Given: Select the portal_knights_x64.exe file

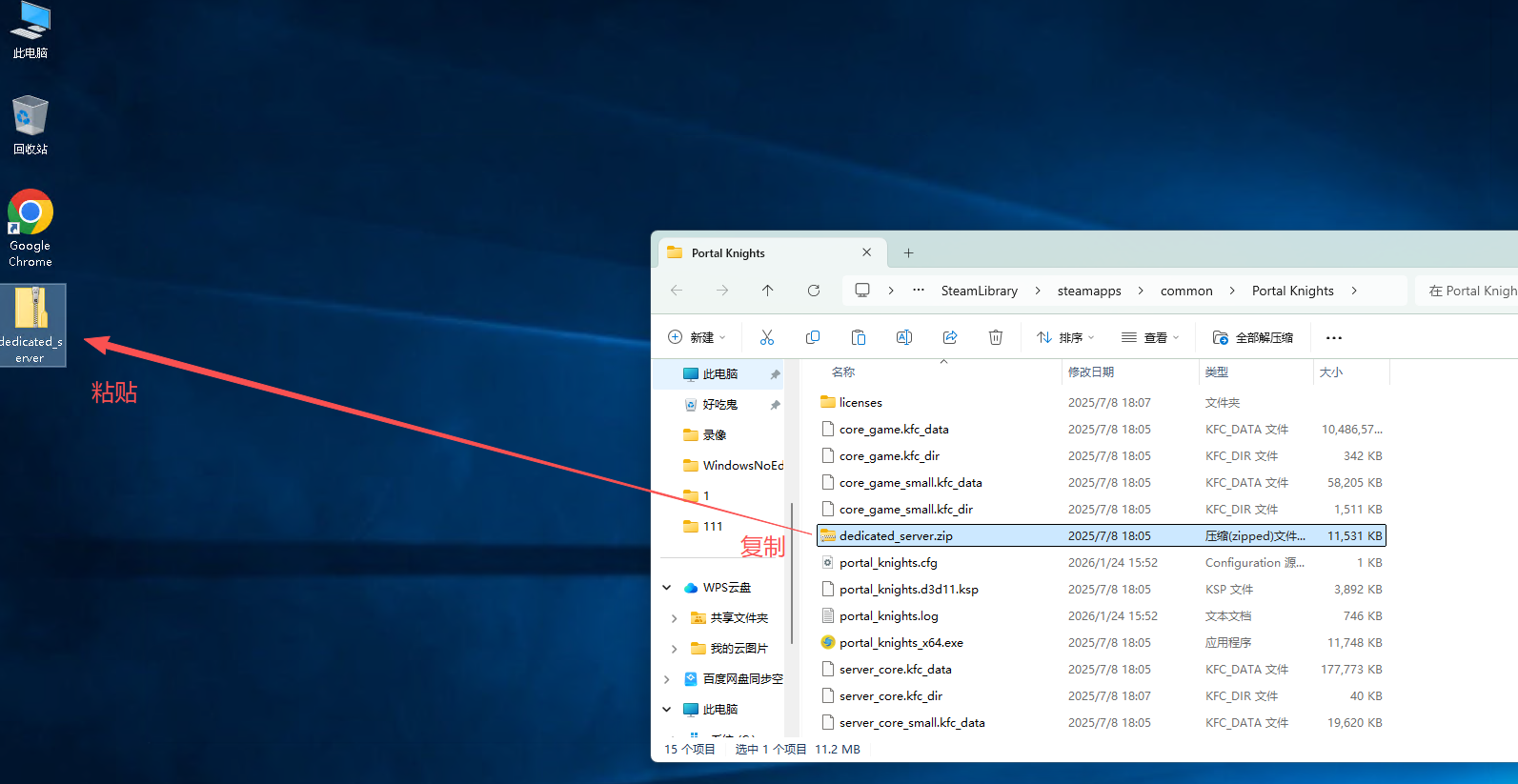Looking at the screenshot, I should click(x=901, y=643).
